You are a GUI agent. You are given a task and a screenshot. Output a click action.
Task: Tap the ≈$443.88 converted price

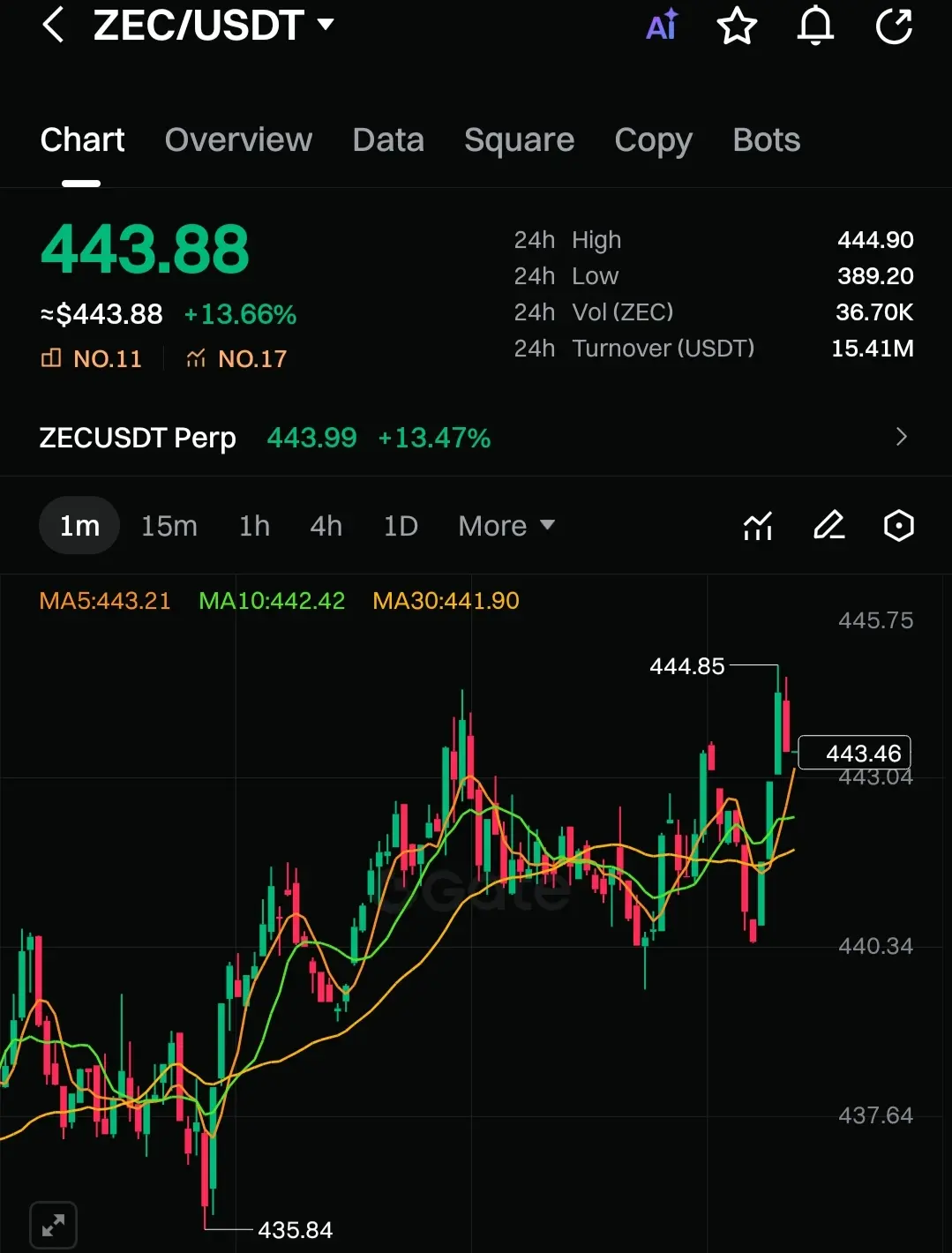(101, 314)
